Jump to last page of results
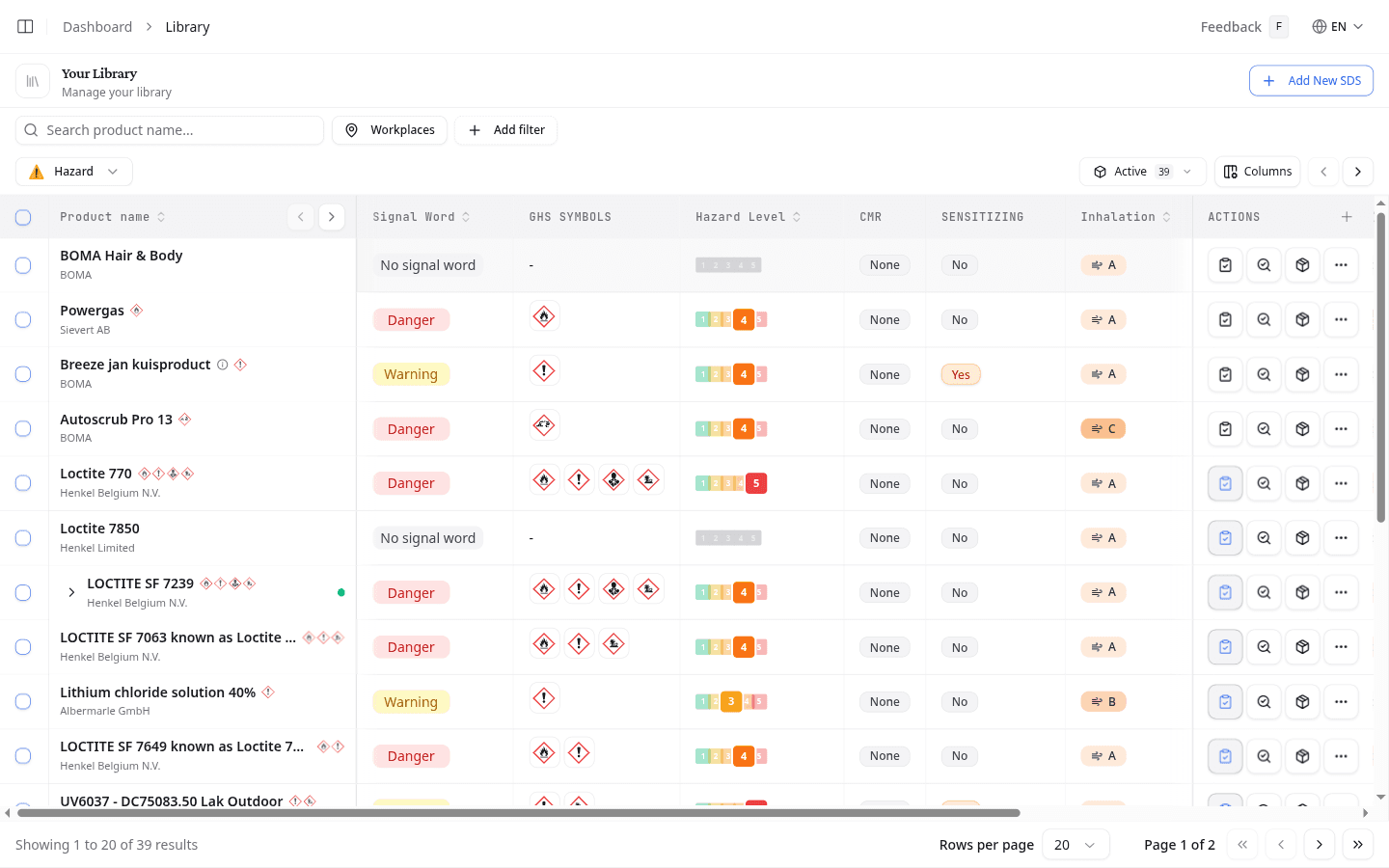The image size is (1389, 868). [1358, 845]
